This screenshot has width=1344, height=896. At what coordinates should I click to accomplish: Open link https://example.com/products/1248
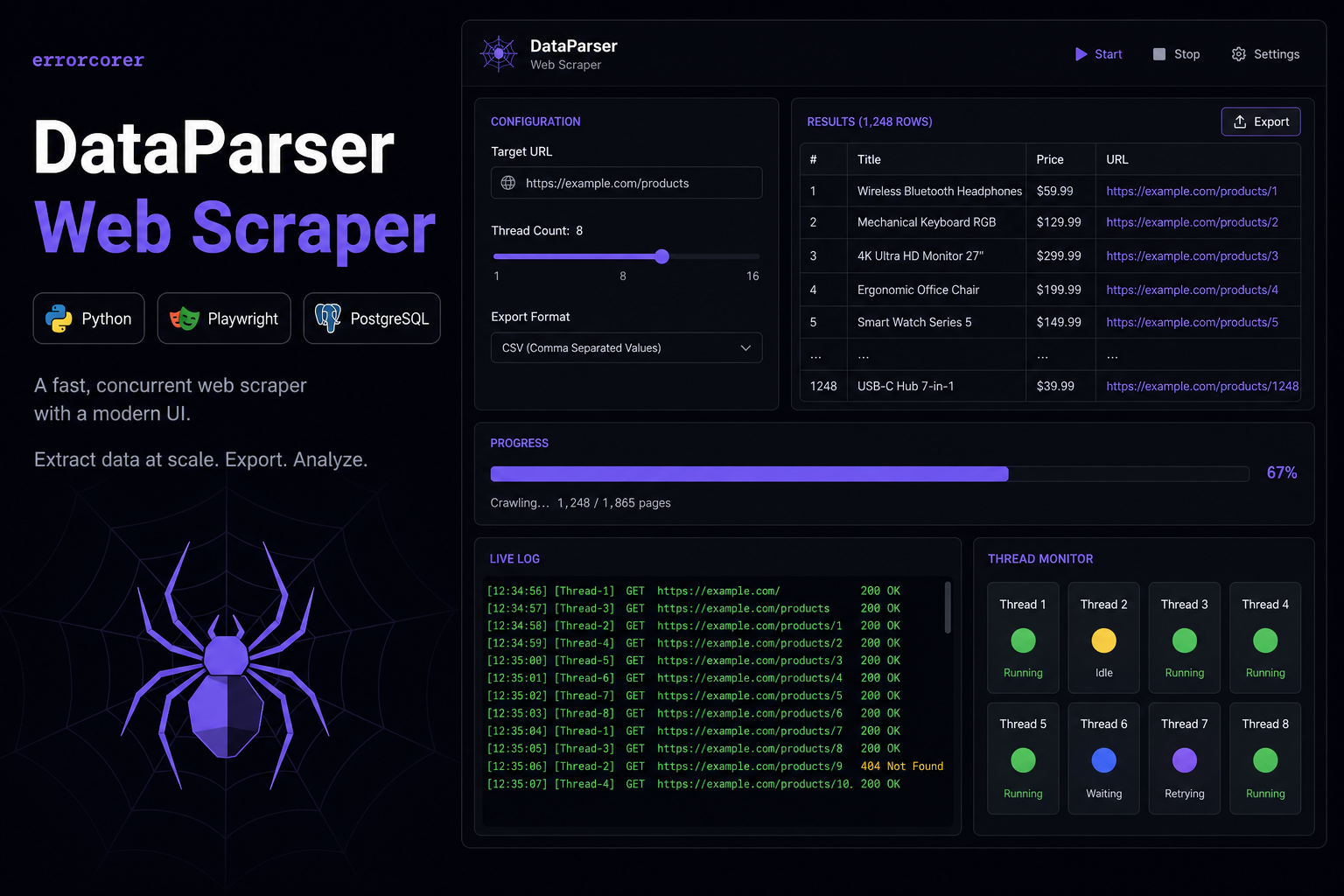click(1202, 386)
